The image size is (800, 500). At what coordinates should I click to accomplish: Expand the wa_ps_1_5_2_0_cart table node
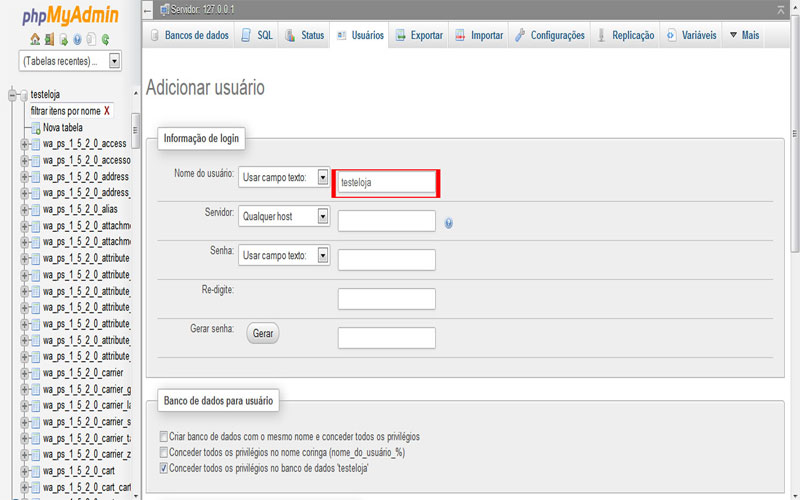coord(24,471)
